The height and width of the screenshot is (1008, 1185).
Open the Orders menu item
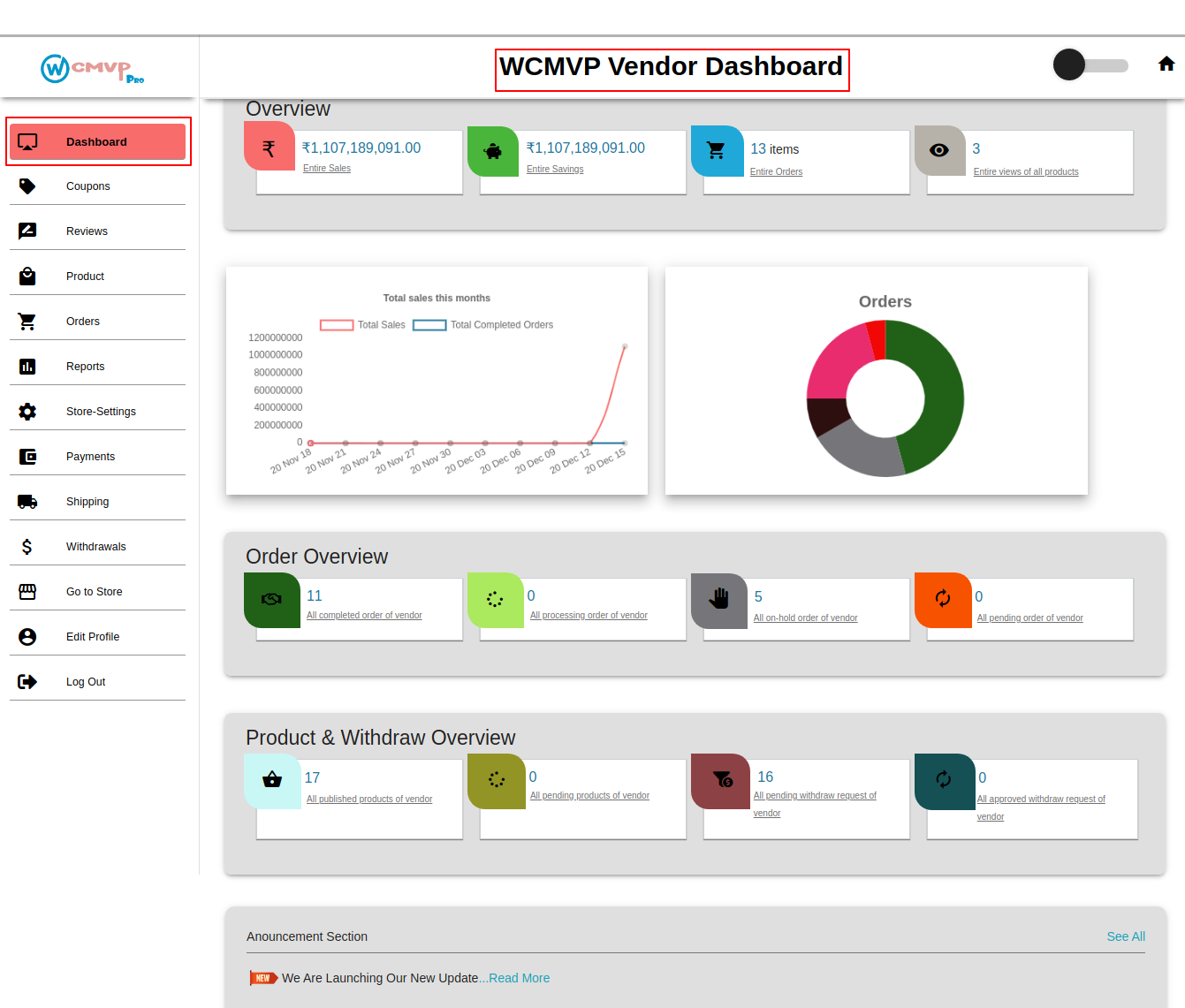[x=97, y=322]
